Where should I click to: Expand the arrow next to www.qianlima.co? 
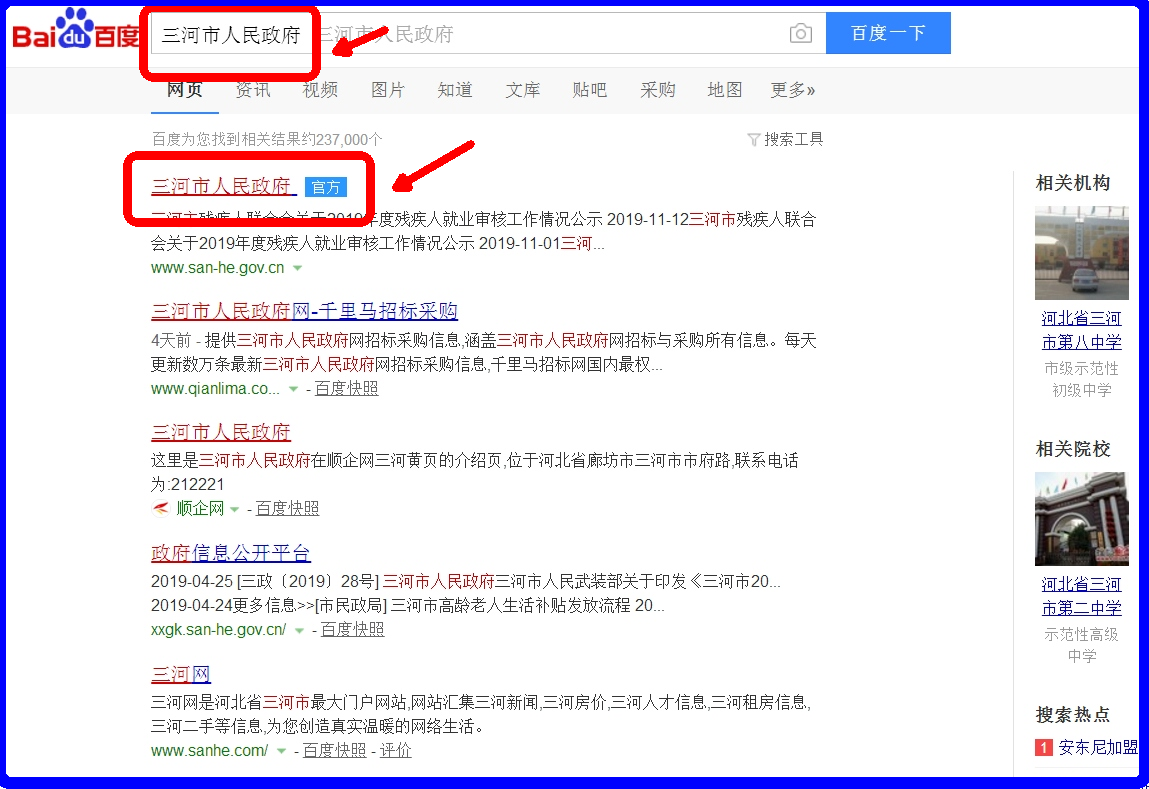pyautogui.click(x=293, y=388)
